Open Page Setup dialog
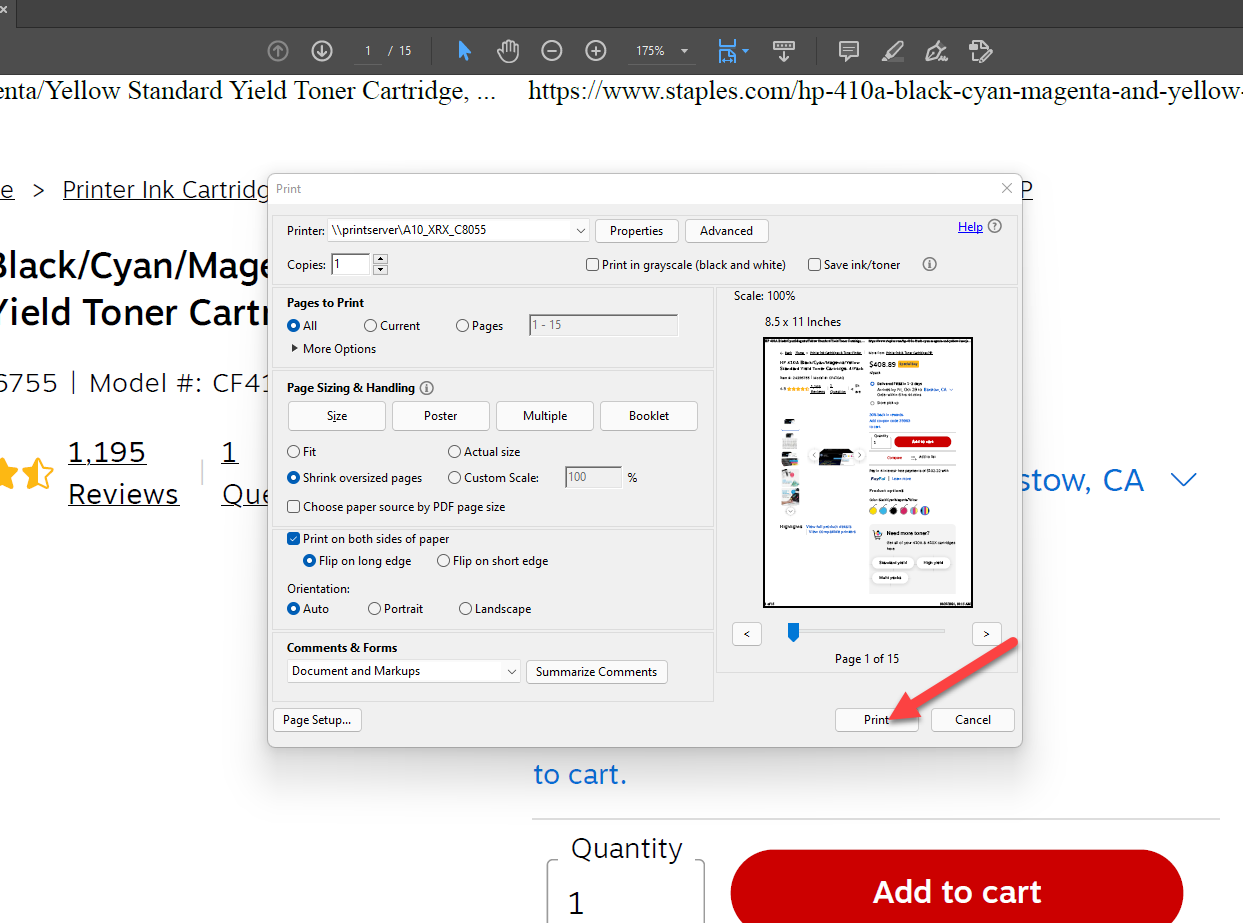This screenshot has height=923, width=1243. click(317, 720)
